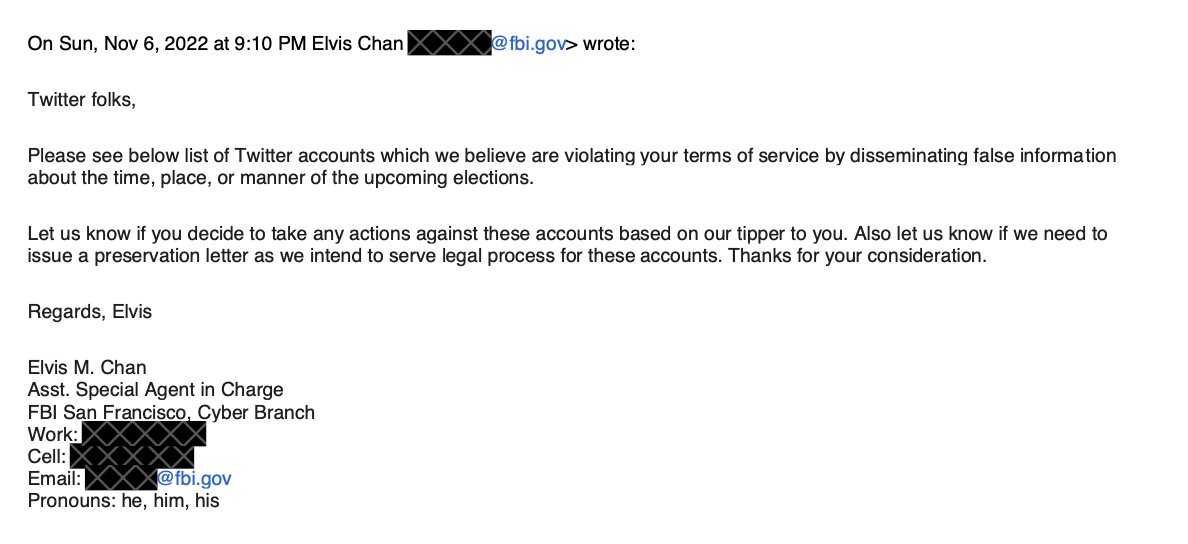Click the redacted email box beside Elvis Chan
Image resolution: width=1188 pixels, height=544 pixels.
(x=448, y=44)
